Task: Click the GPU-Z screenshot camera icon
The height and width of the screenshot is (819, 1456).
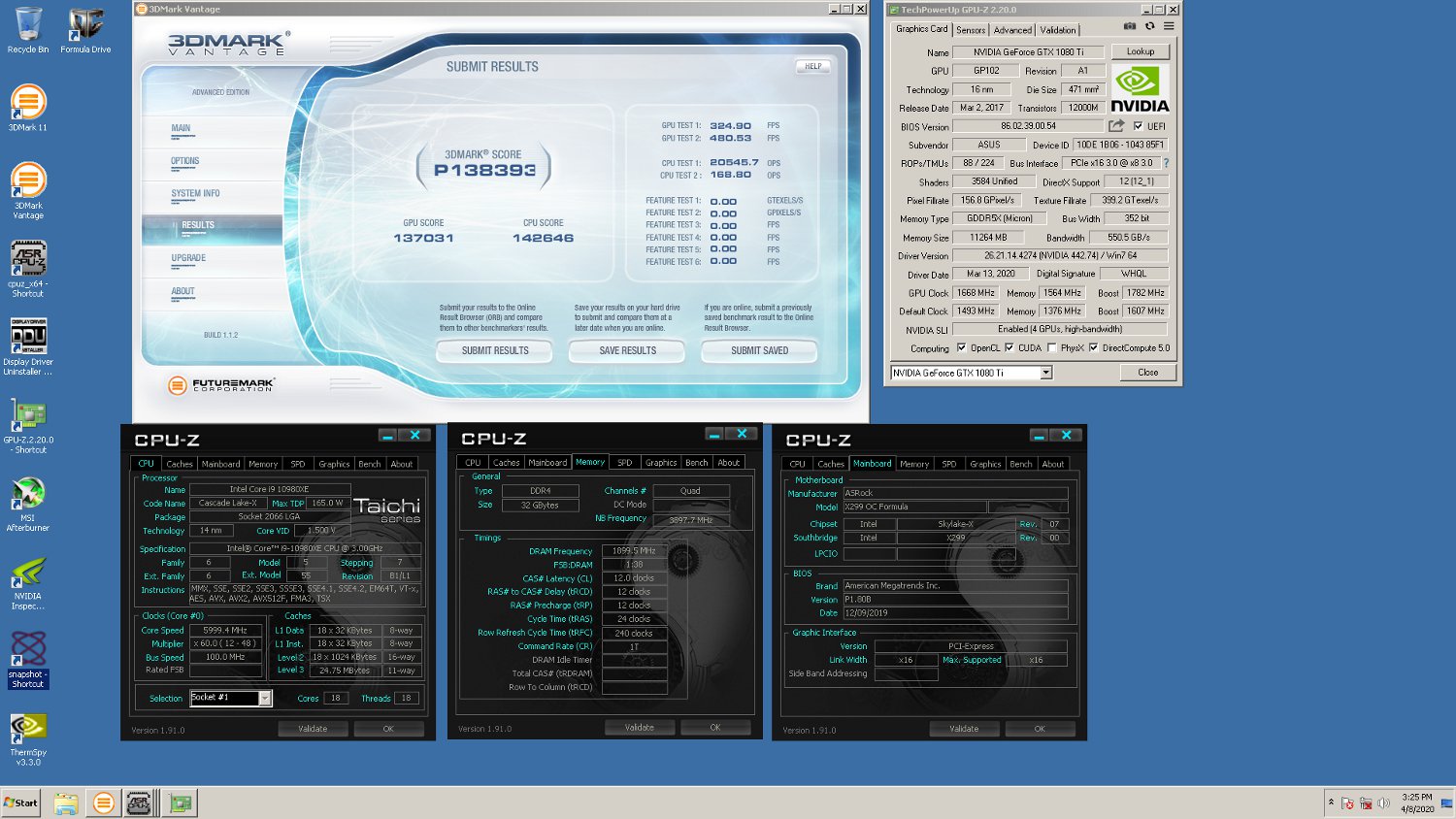Action: click(1129, 26)
